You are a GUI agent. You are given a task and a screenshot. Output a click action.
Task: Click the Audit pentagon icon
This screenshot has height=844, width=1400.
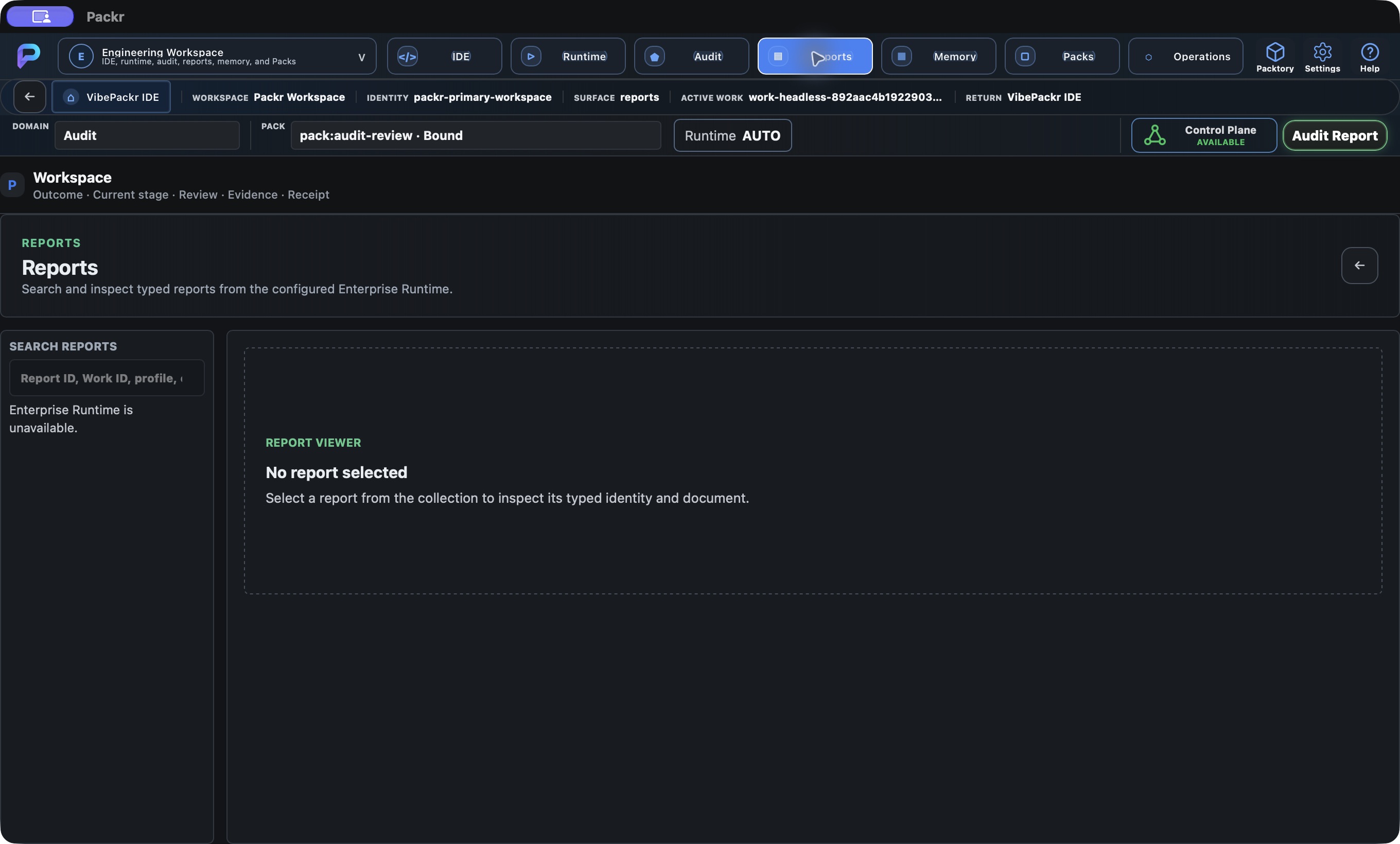click(655, 56)
